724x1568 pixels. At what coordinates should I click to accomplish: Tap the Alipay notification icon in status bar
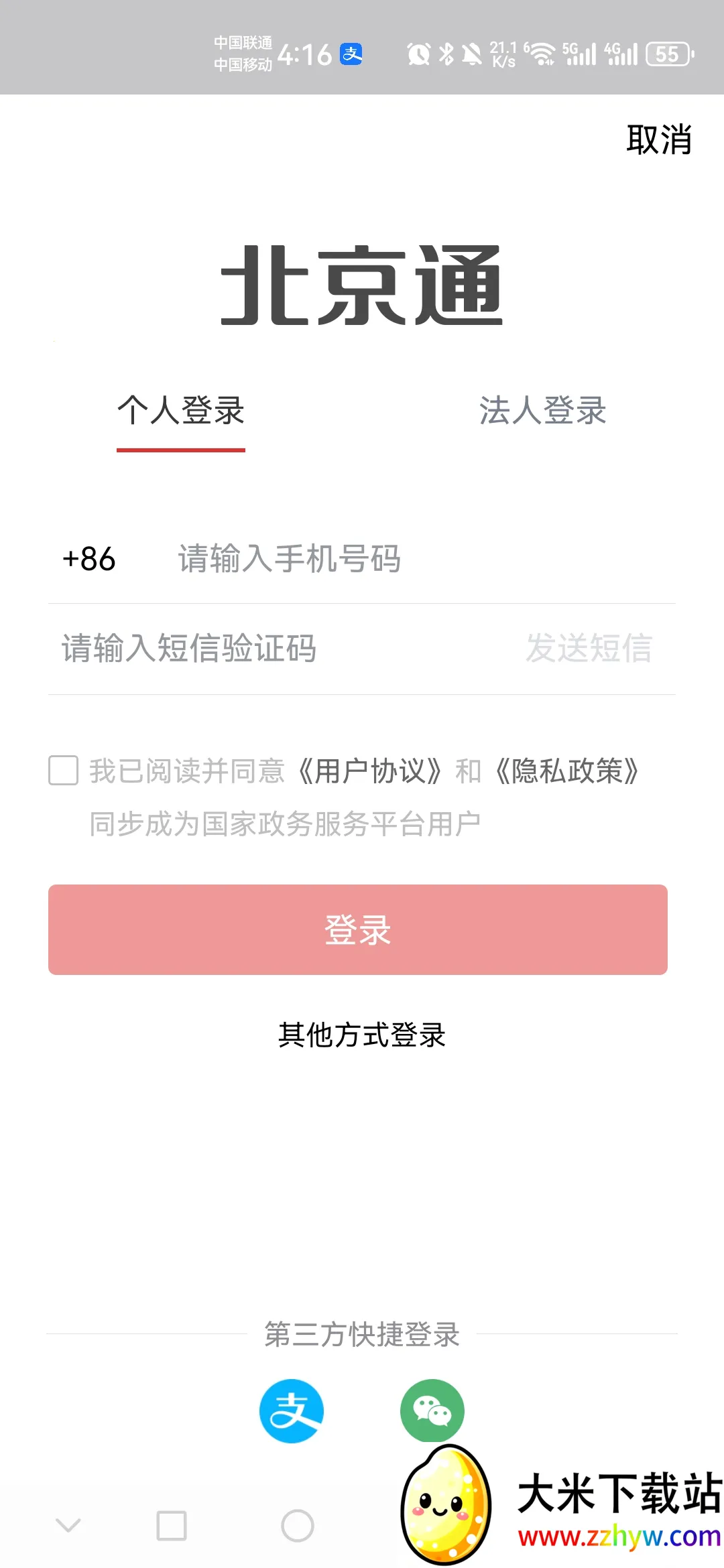tap(351, 54)
